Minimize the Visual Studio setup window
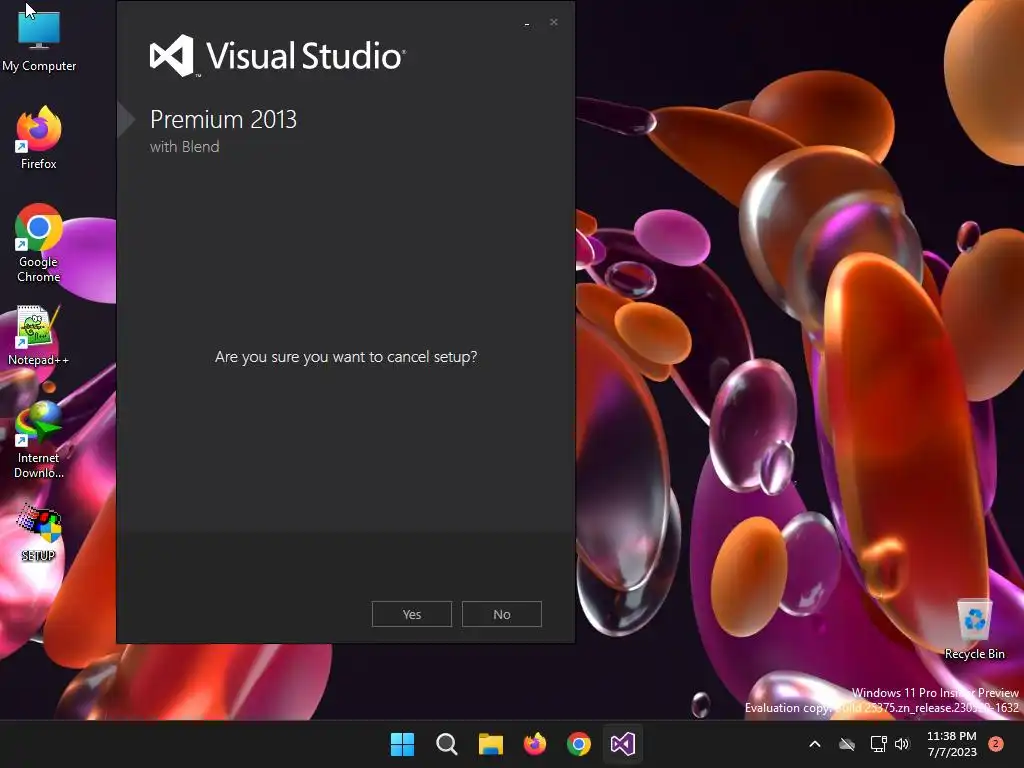 point(527,24)
